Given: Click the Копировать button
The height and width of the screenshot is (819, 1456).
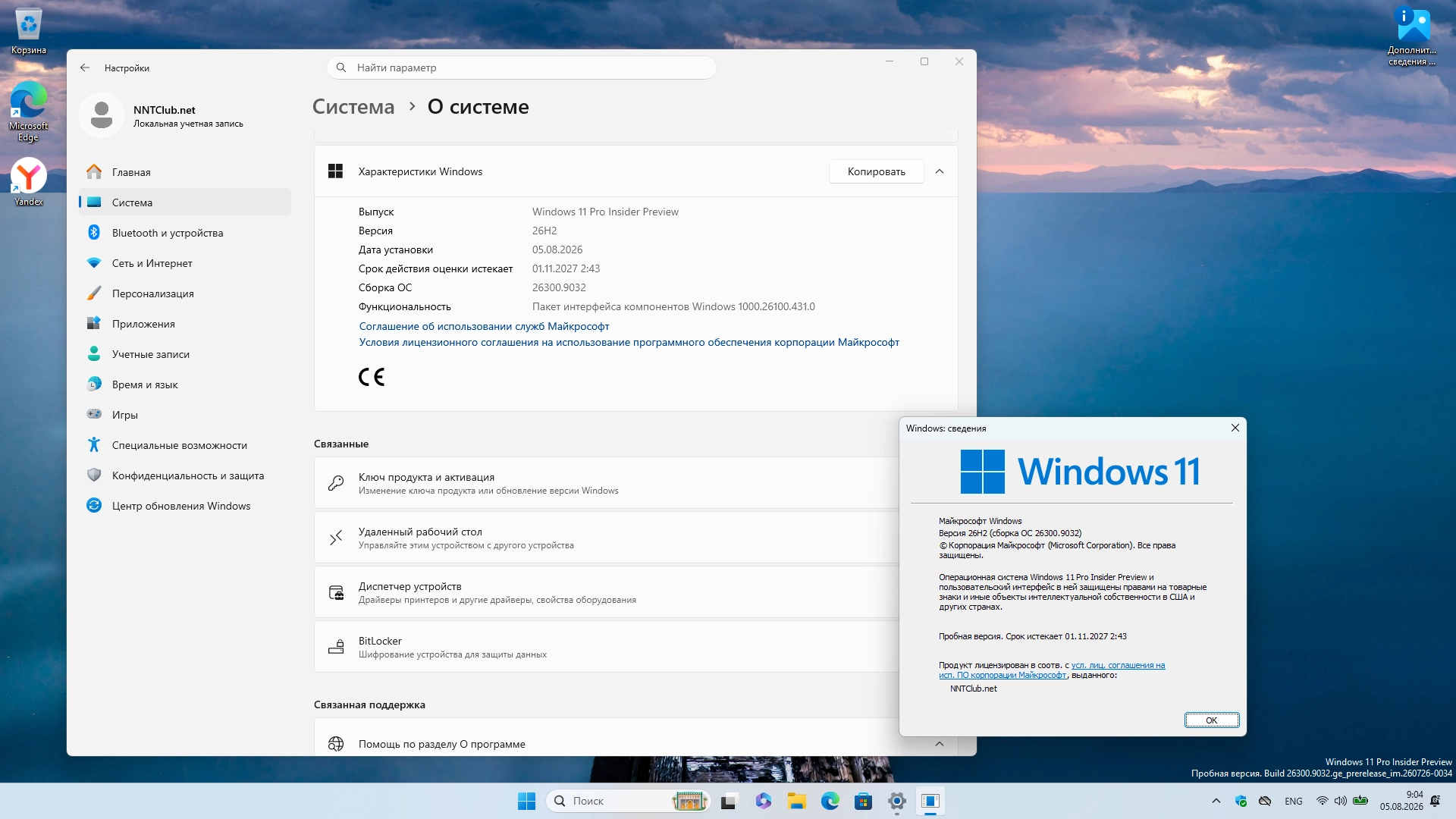Looking at the screenshot, I should (876, 171).
